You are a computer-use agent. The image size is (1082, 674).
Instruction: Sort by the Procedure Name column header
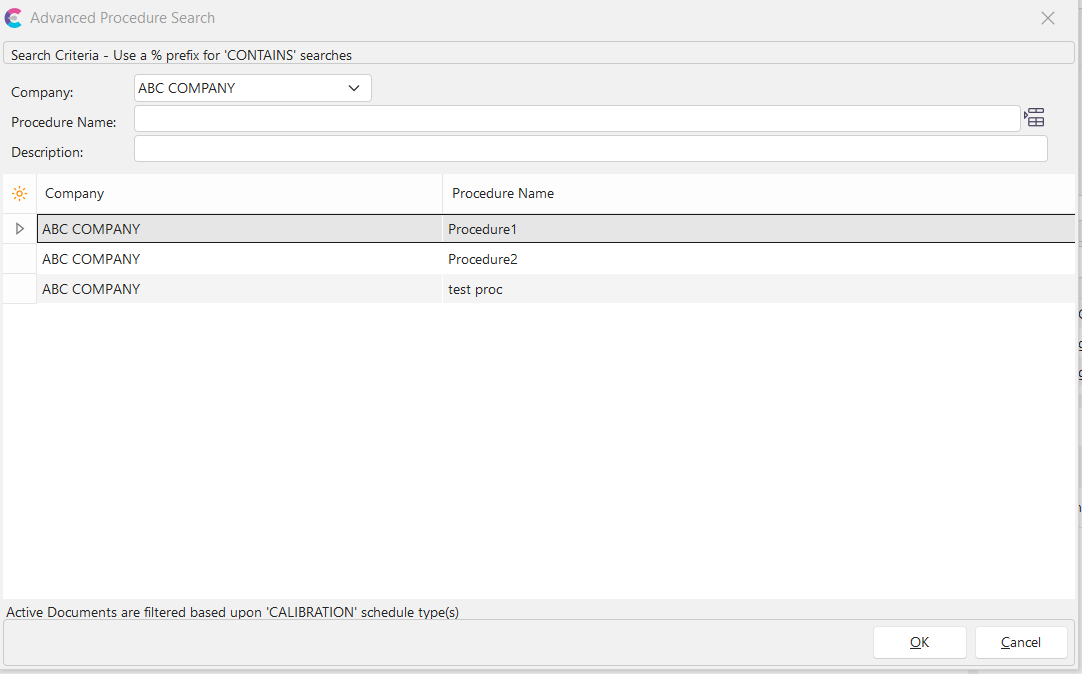click(x=756, y=193)
